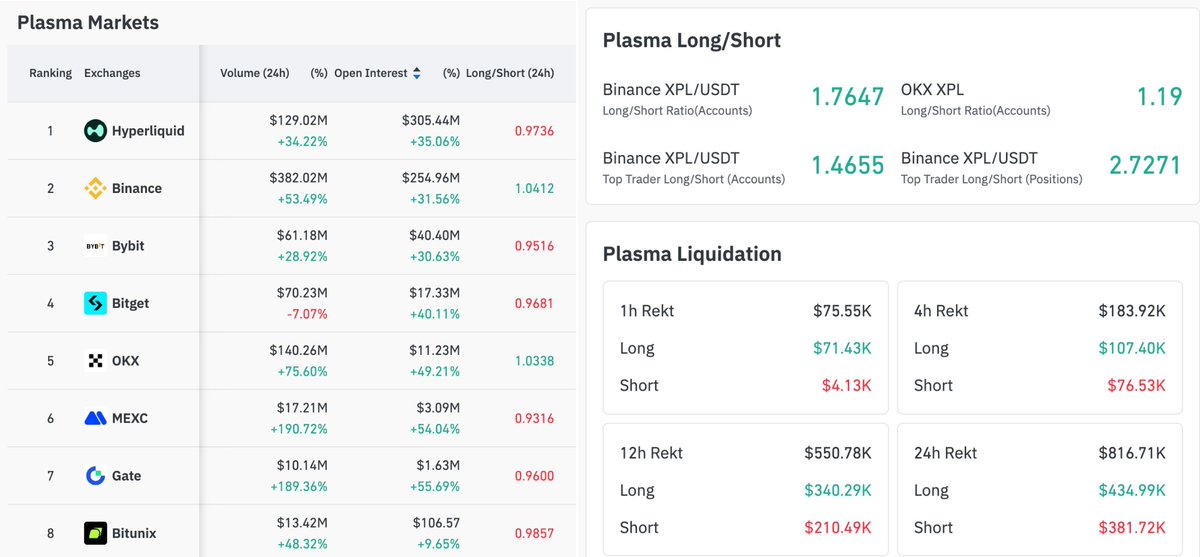Viewport: 1200px width, 557px height.
Task: Click the Exchanges column header
Action: (112, 73)
